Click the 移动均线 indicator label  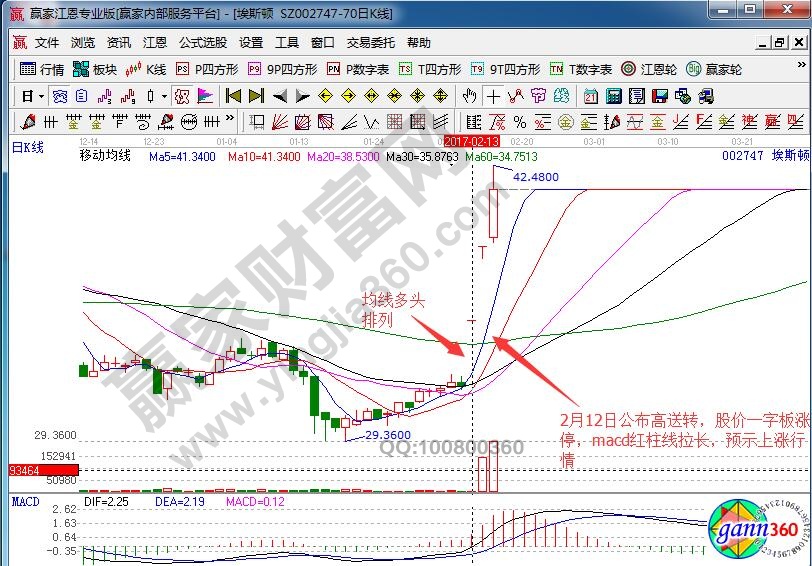pos(105,157)
